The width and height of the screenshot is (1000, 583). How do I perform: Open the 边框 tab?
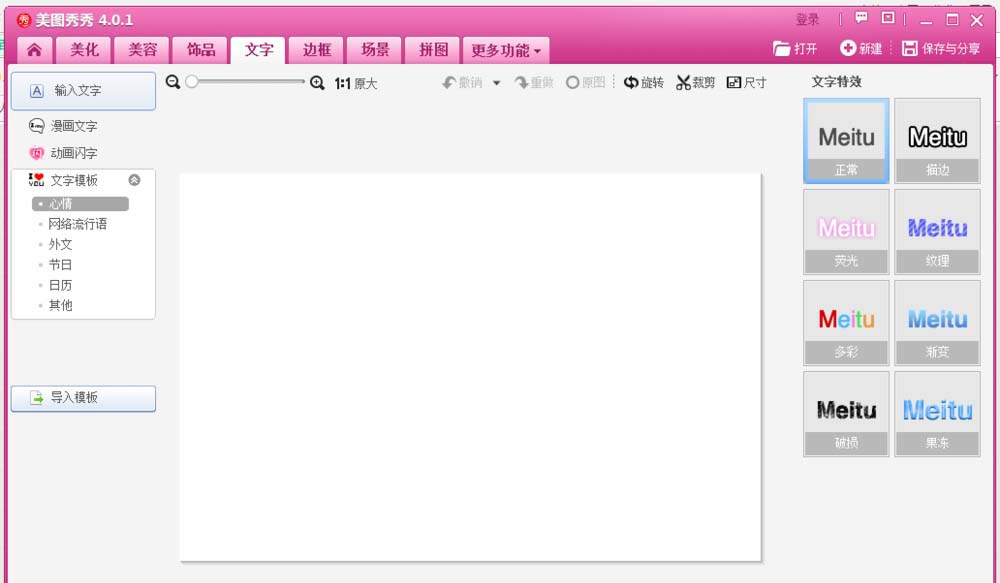pyautogui.click(x=316, y=50)
